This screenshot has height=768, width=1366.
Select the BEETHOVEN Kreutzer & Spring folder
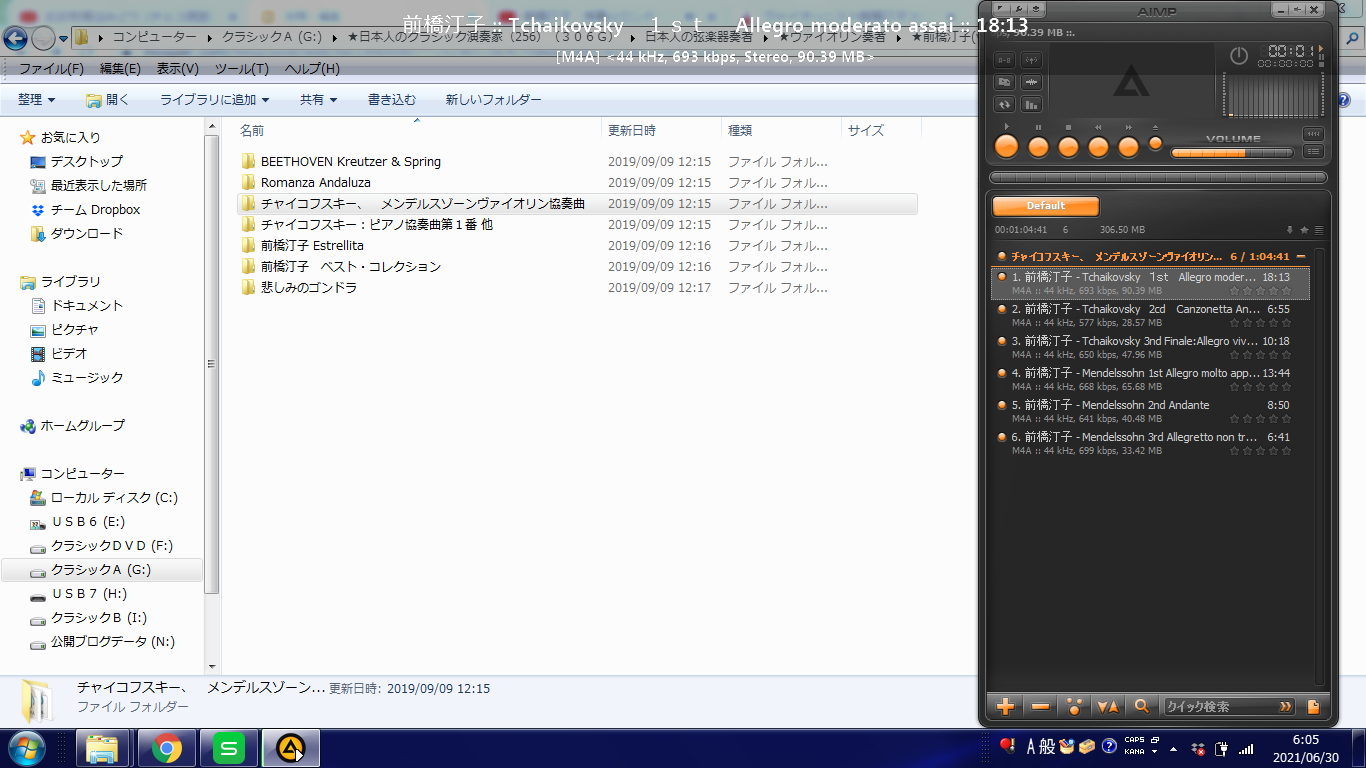(x=351, y=161)
